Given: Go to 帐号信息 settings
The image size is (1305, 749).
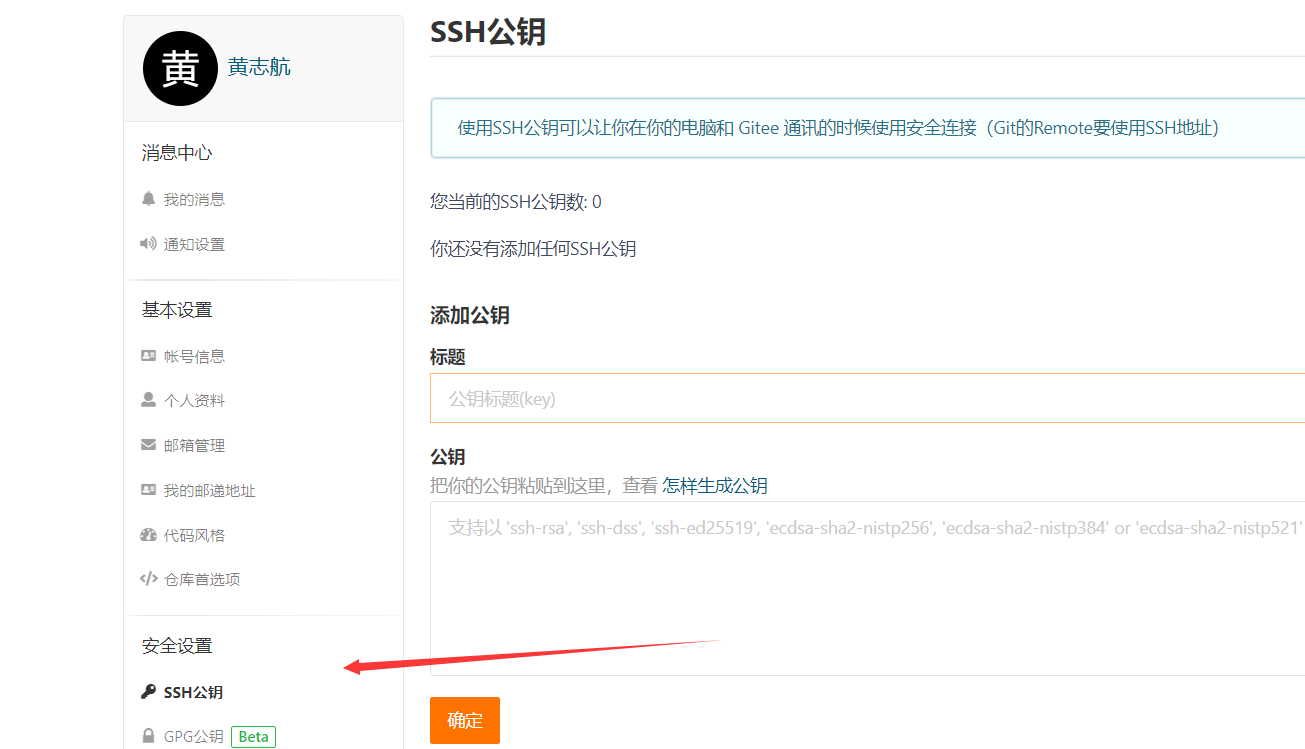Looking at the screenshot, I should (x=194, y=356).
